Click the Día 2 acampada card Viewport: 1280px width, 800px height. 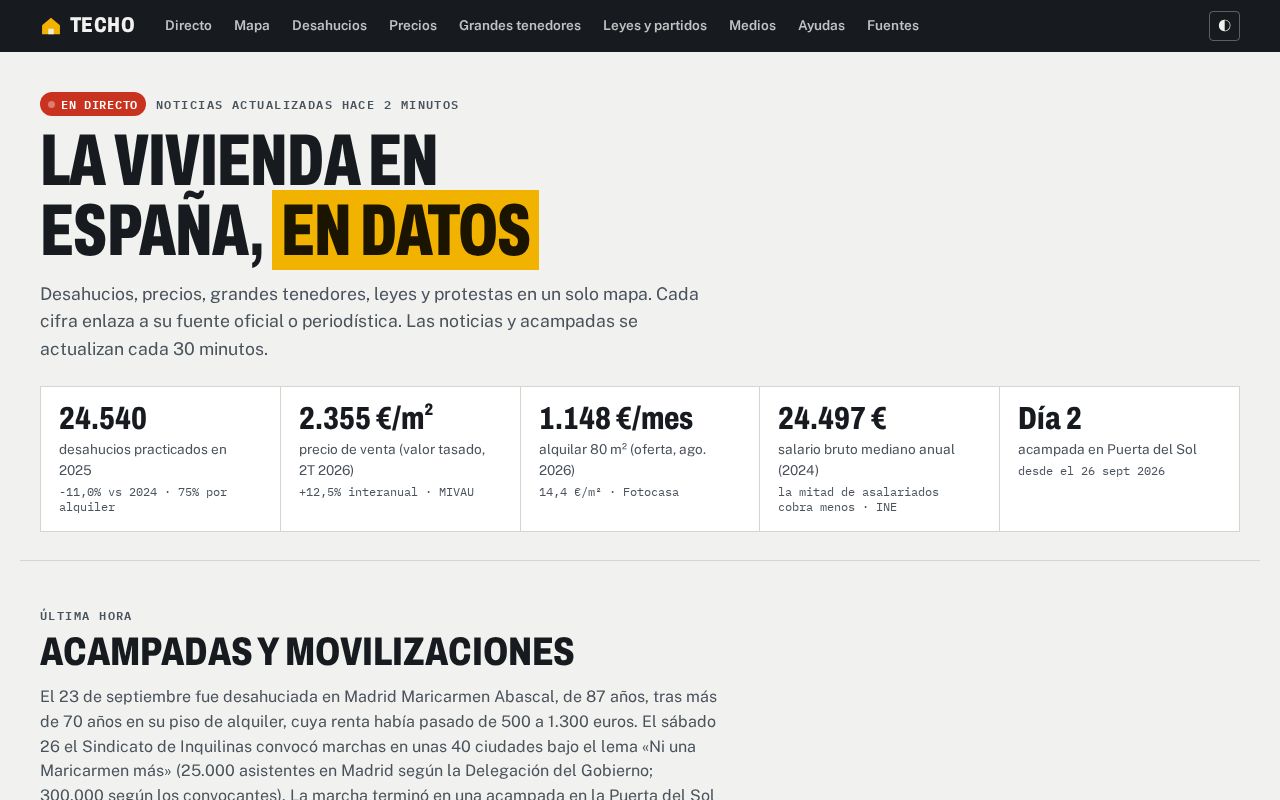(1119, 459)
